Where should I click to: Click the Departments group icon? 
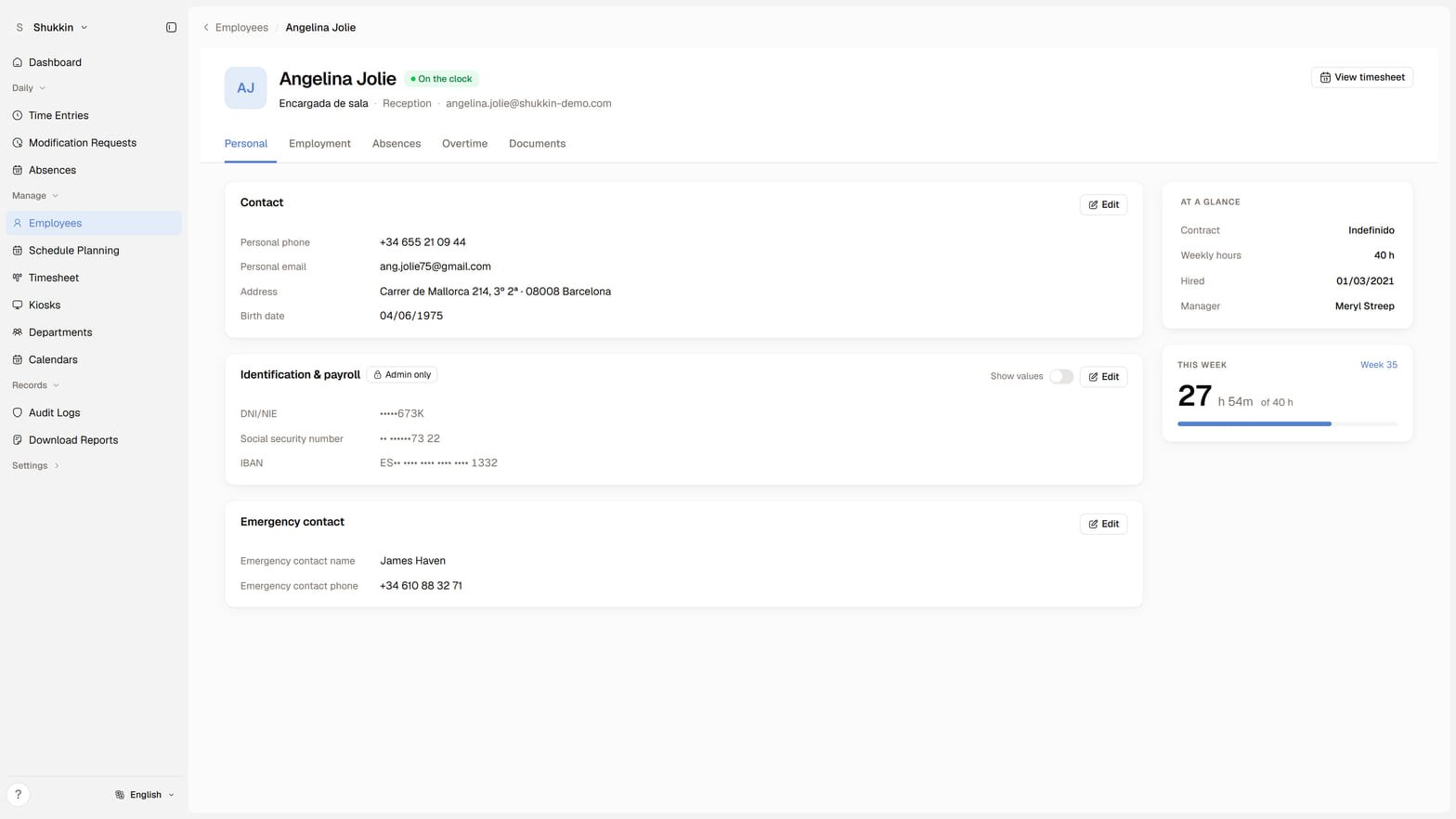[x=18, y=332]
